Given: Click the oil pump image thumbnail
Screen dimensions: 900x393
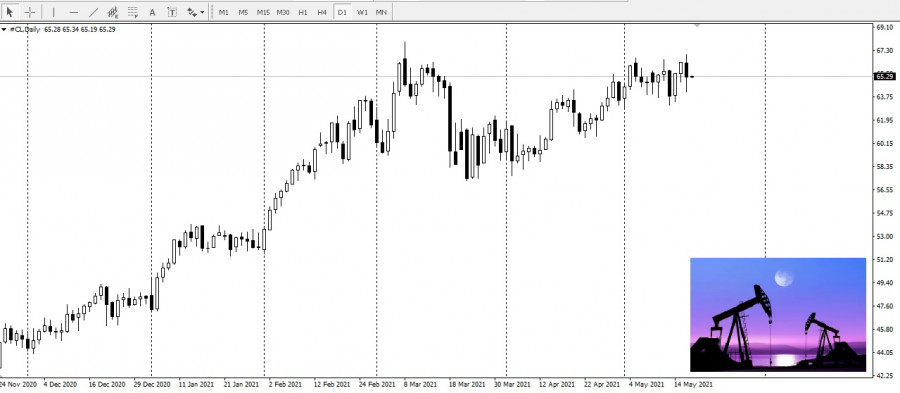Looking at the screenshot, I should [778, 314].
